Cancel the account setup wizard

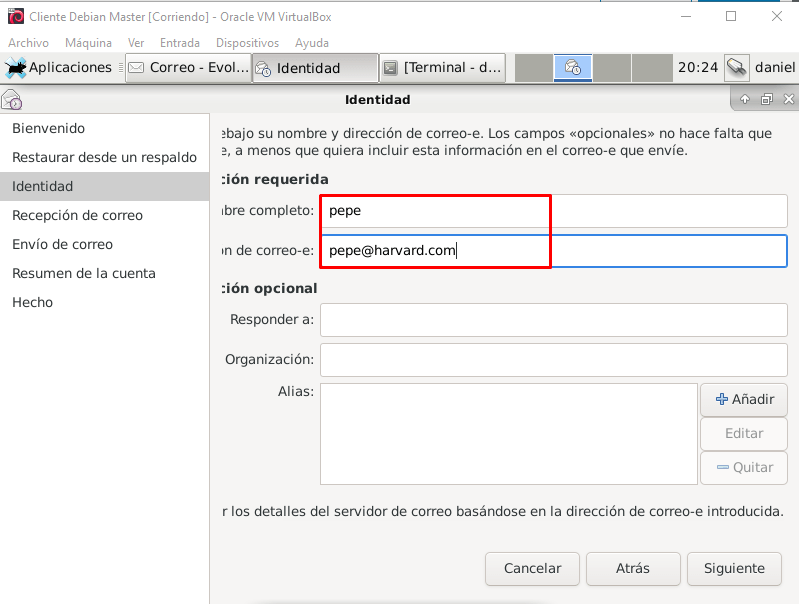click(531, 568)
